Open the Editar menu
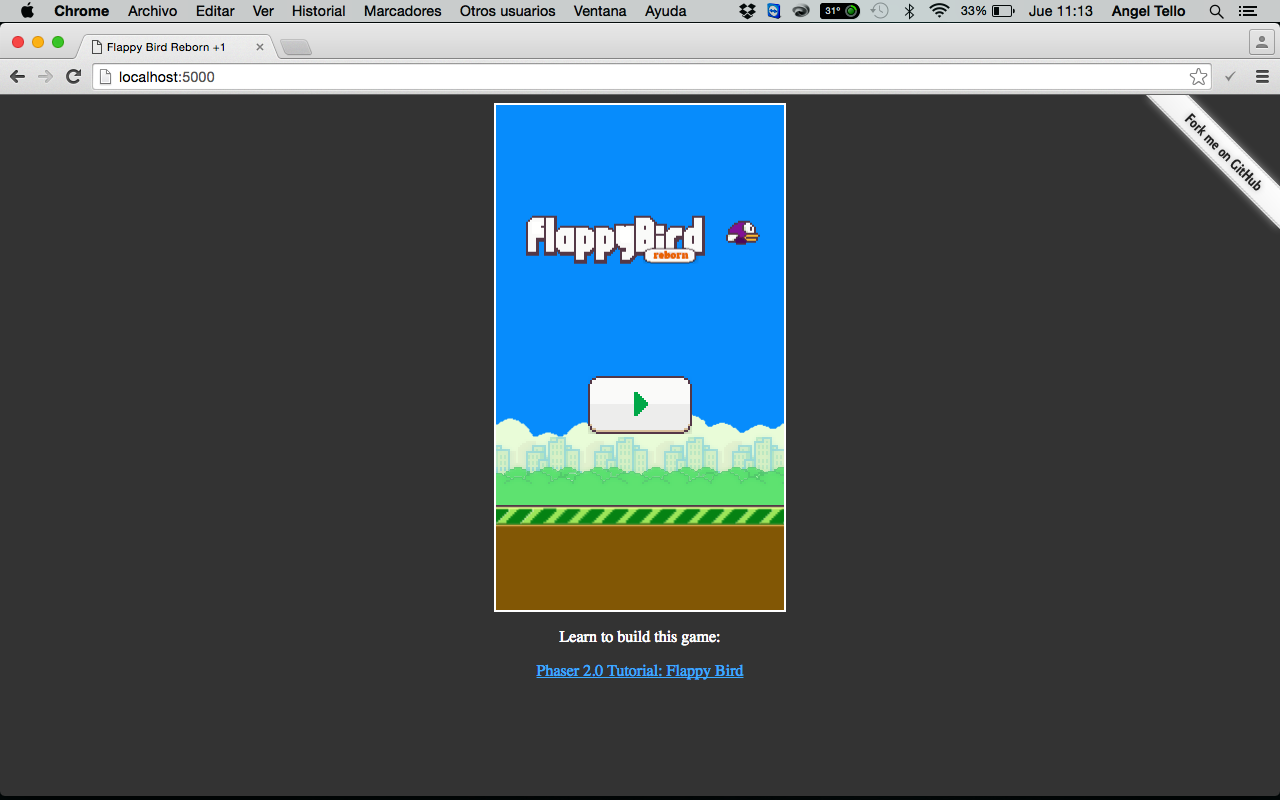Screen dimensions: 1280x800 tap(215, 11)
